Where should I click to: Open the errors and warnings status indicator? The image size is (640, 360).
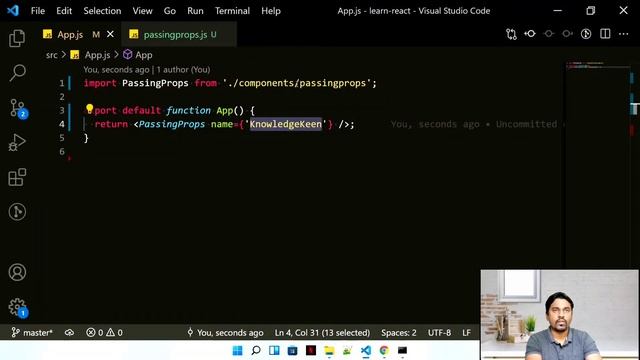(104, 333)
